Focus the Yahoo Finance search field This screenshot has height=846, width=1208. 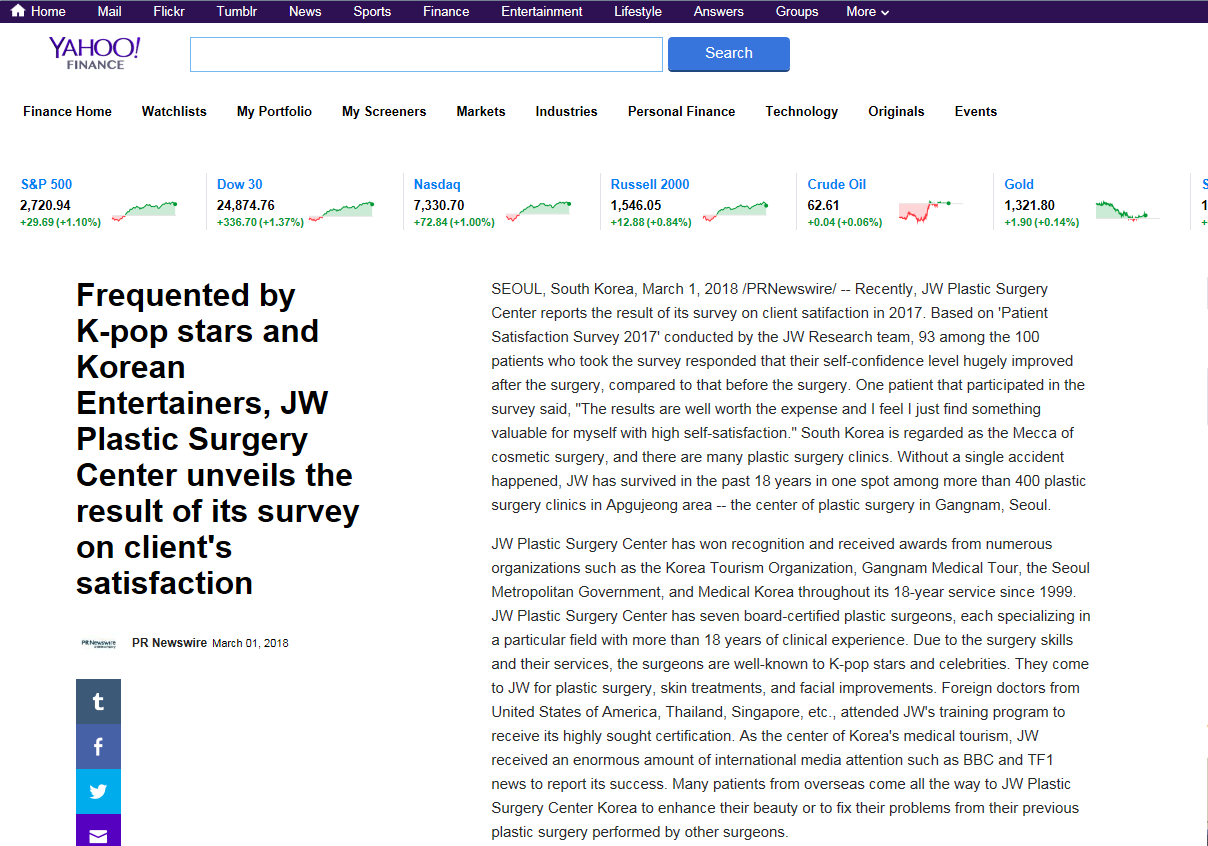pyautogui.click(x=426, y=54)
